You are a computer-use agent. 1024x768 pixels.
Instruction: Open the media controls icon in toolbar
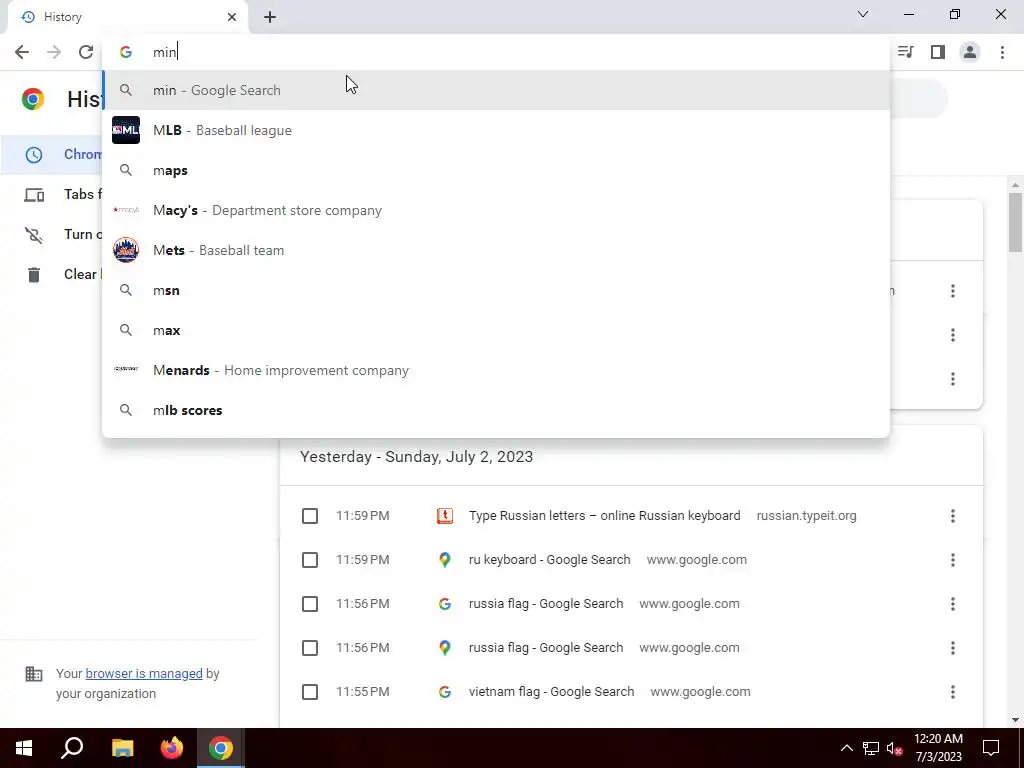tap(906, 52)
